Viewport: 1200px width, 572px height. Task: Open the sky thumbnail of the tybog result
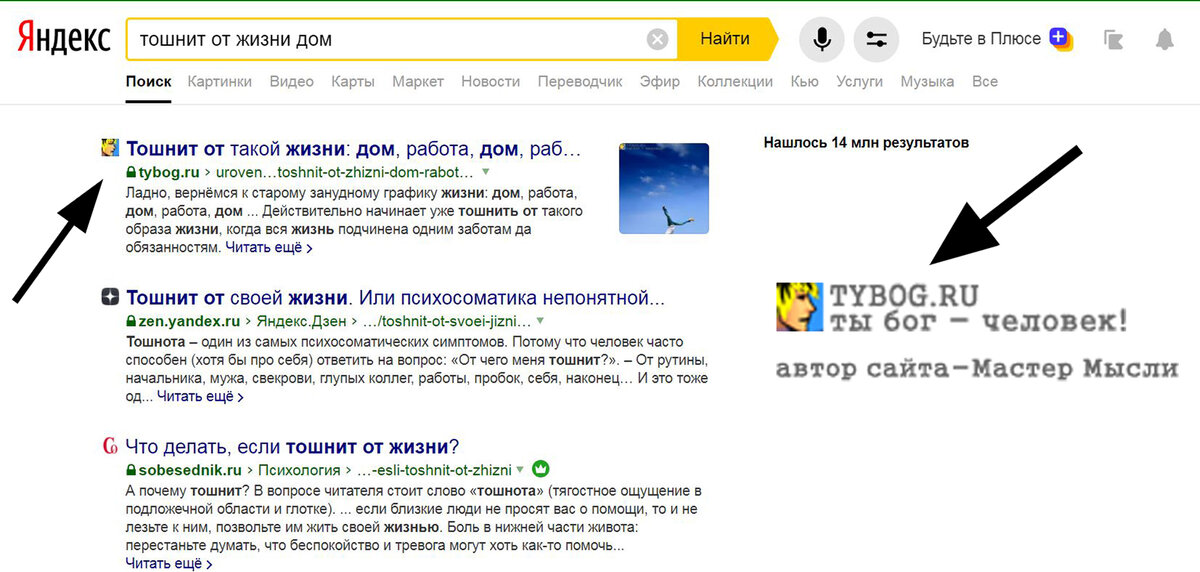664,188
